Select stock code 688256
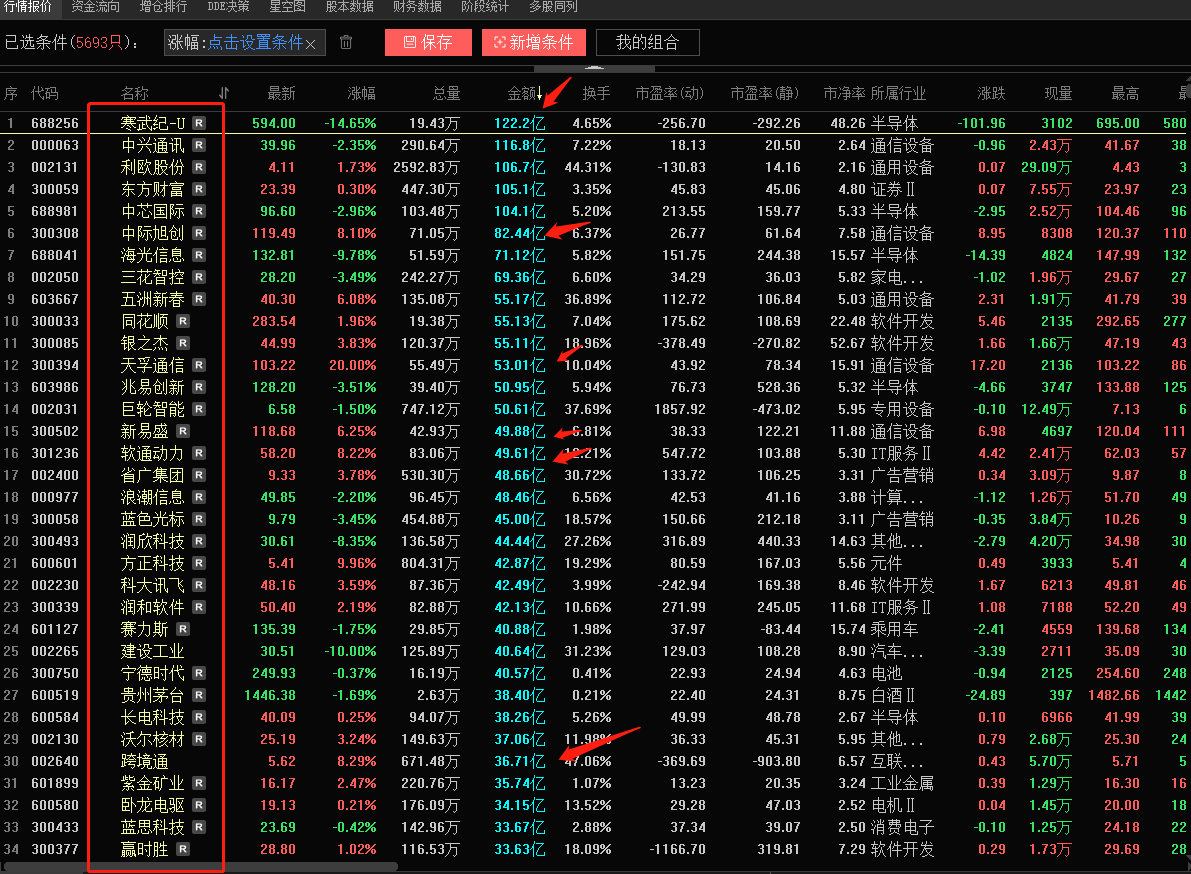The image size is (1191, 874). pyautogui.click(x=55, y=123)
